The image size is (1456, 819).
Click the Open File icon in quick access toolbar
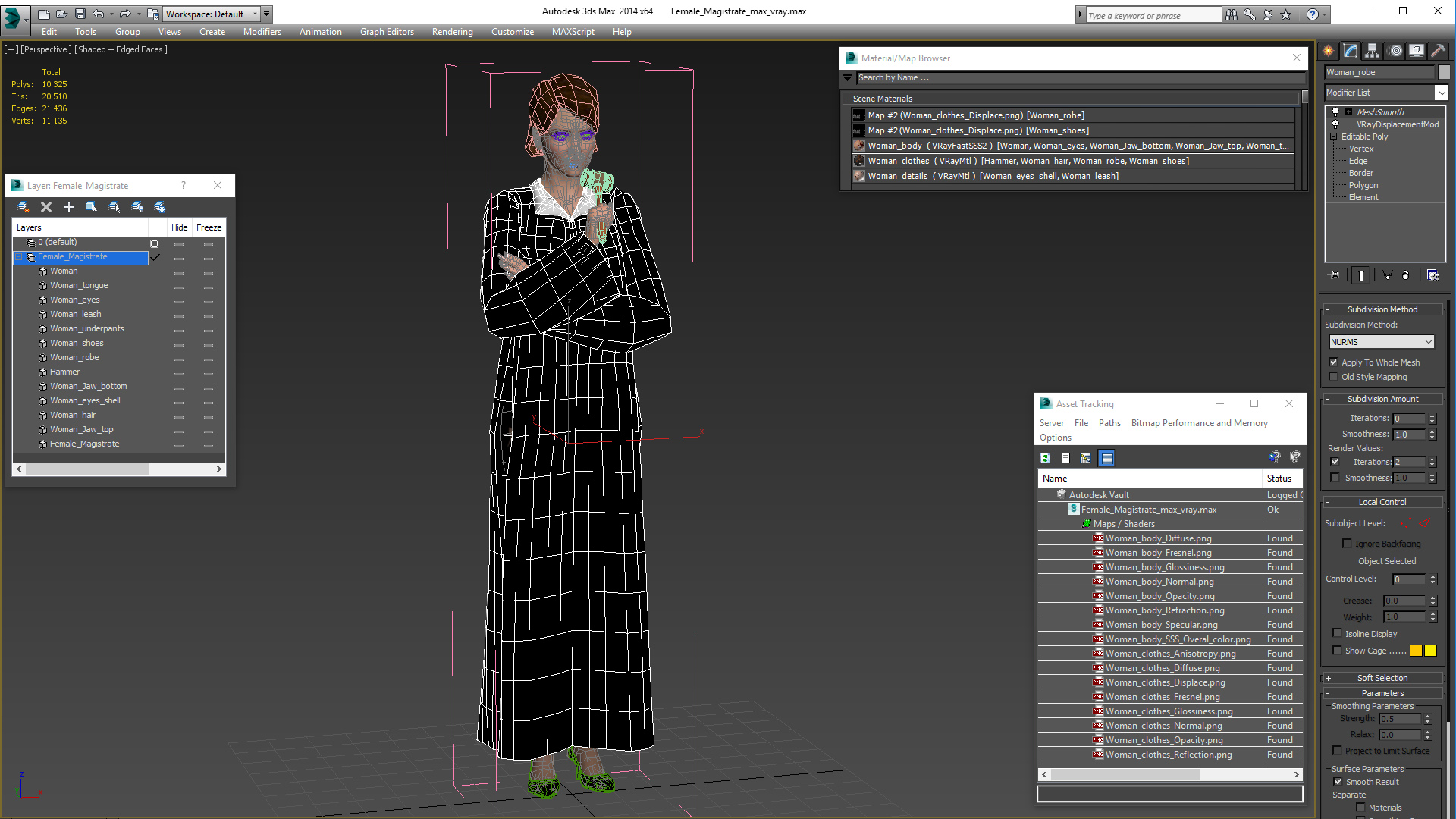point(61,14)
